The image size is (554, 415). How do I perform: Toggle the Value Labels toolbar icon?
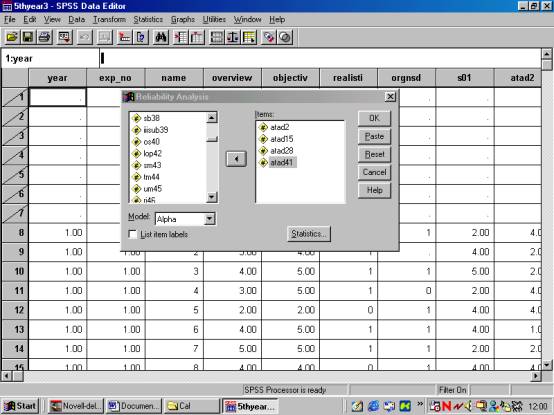(x=269, y=37)
